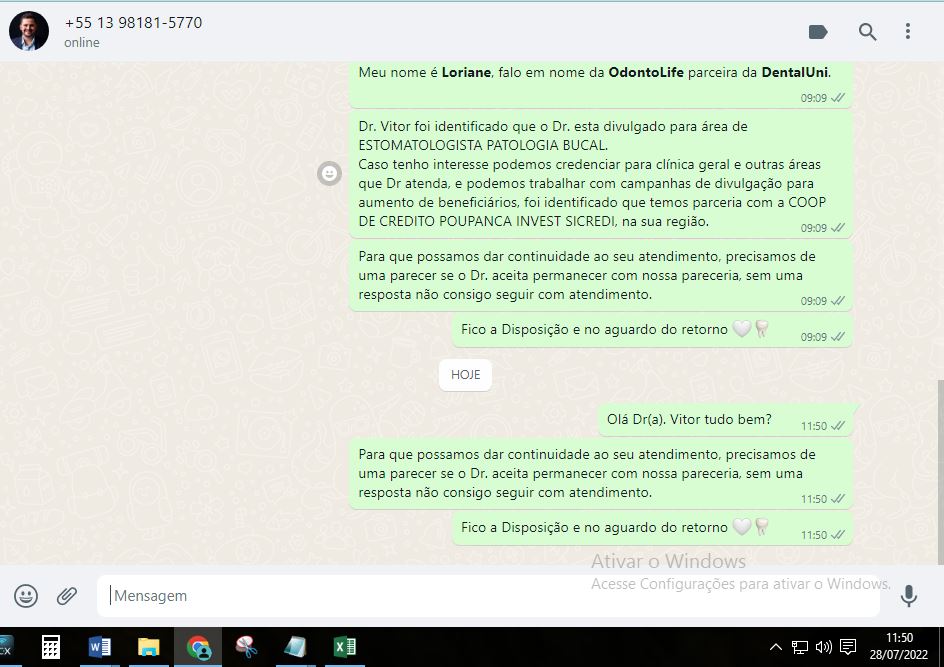Click the 11:50 'Para que possamos dar continuidade' message
This screenshot has height=667, width=944.
[601, 474]
